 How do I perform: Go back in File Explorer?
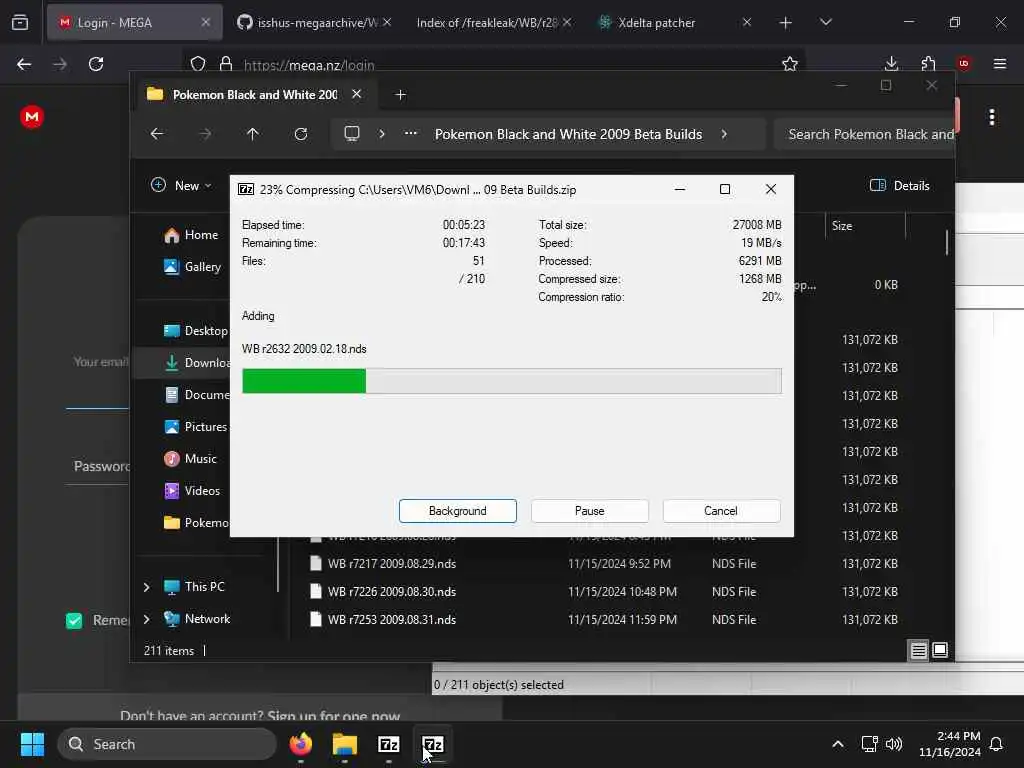pyautogui.click(x=157, y=134)
